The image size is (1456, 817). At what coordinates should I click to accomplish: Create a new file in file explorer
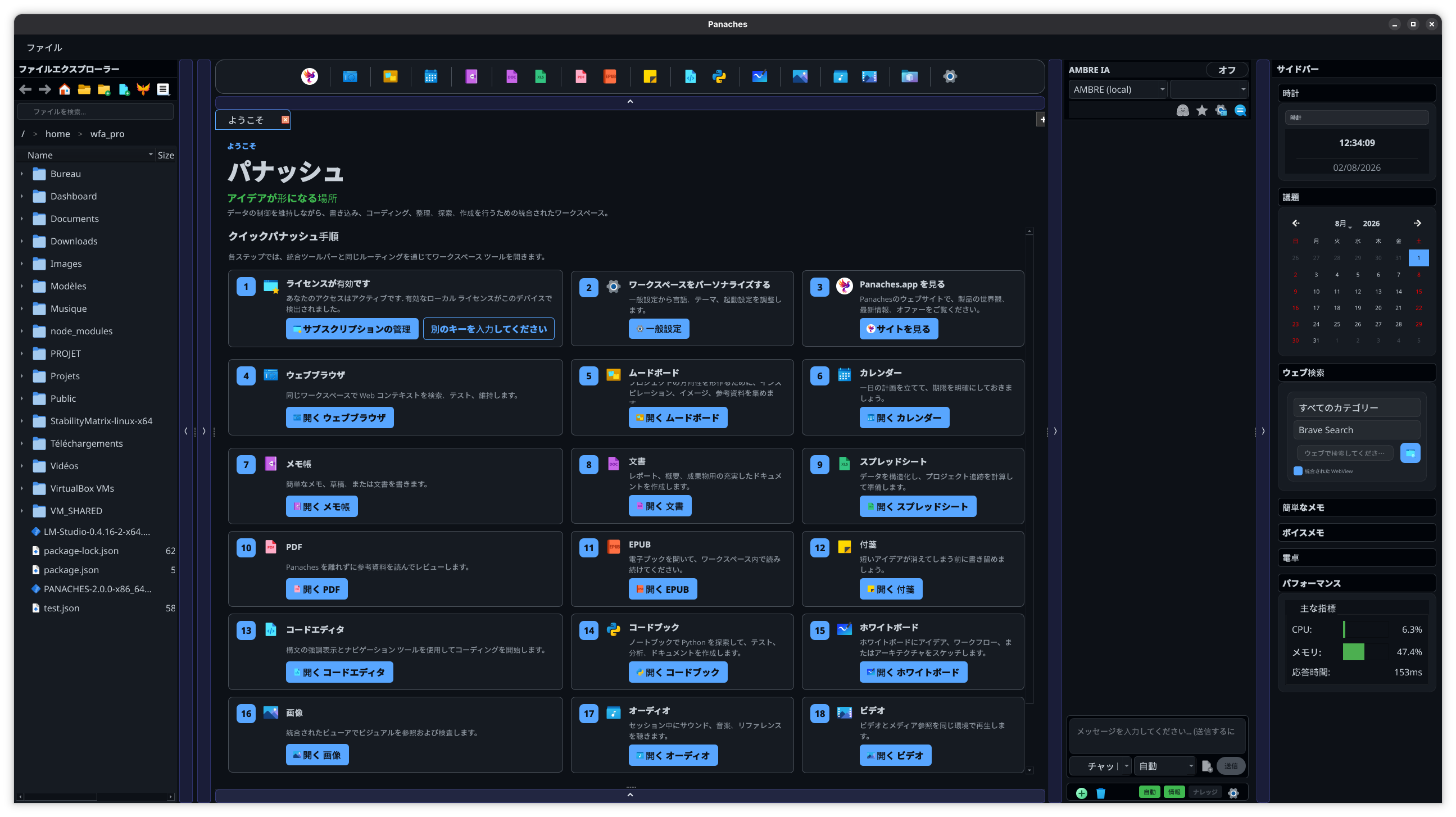point(124,89)
